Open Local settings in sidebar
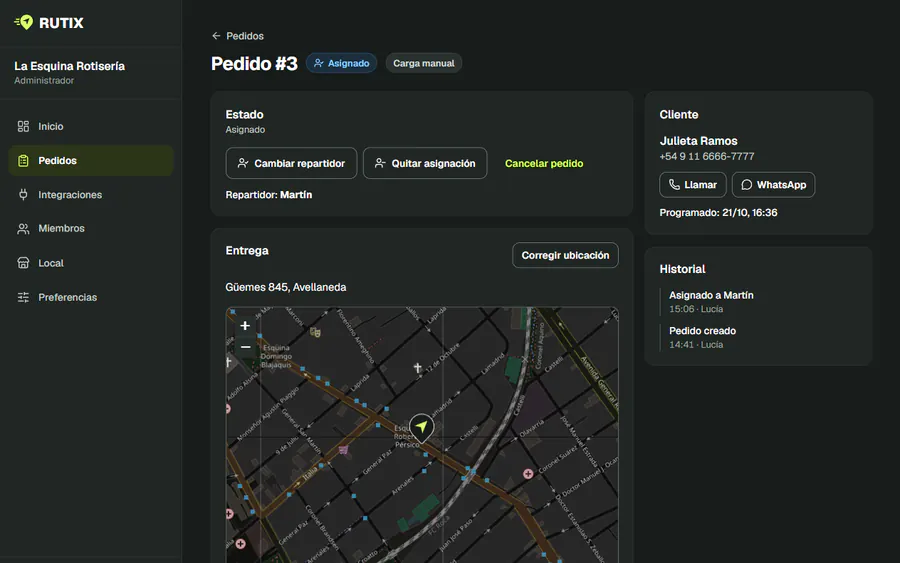Screen dimensions: 900x563 click(91, 263)
